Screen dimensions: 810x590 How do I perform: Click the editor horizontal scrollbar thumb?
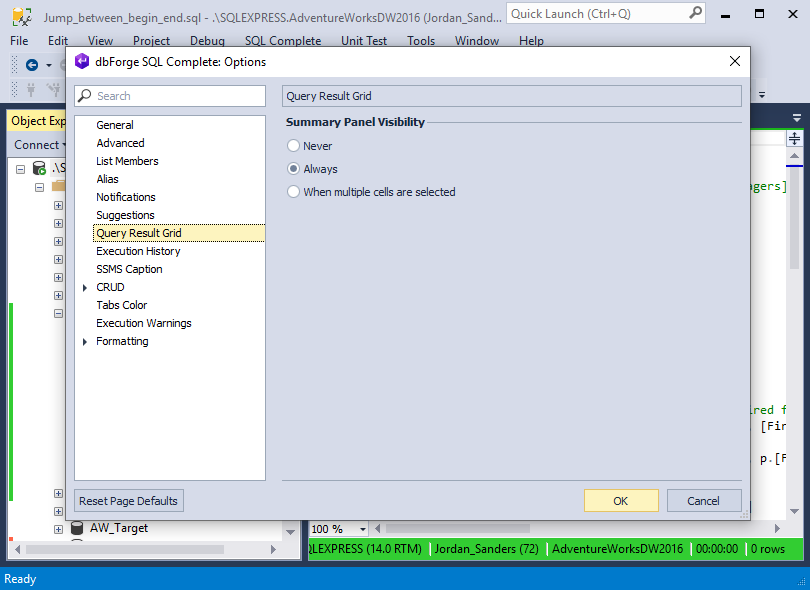coord(458,529)
